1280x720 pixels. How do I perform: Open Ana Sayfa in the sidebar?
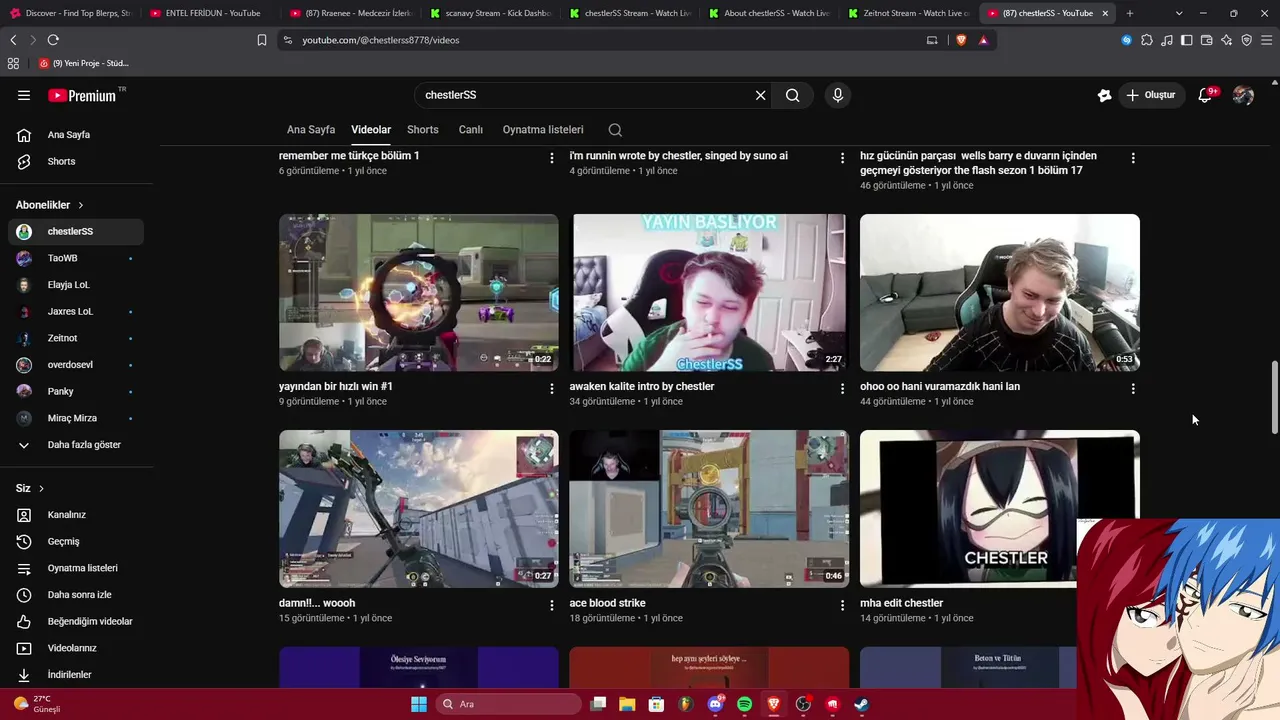tap(76, 135)
